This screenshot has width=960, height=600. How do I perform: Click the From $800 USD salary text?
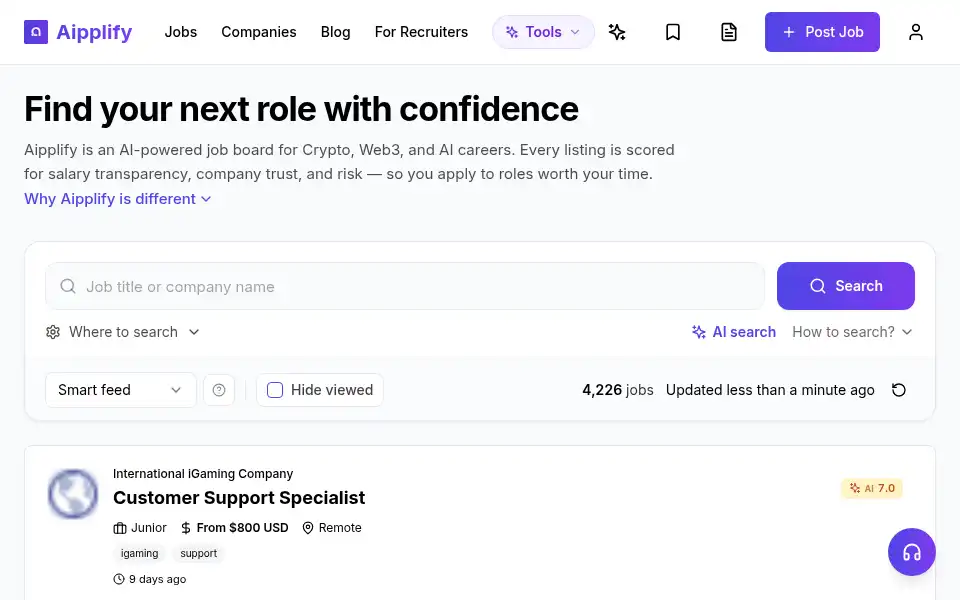(242, 528)
